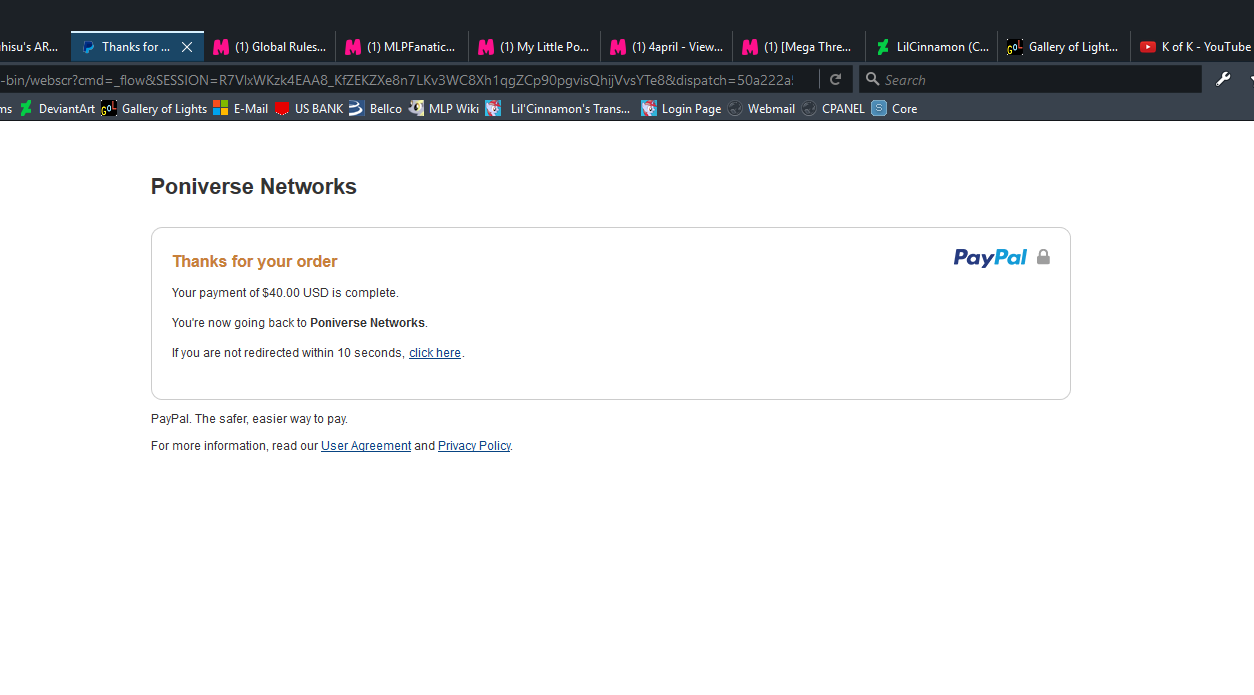The image size is (1254, 695).
Task: Open the E-Mail bookmark
Action: pos(241,108)
